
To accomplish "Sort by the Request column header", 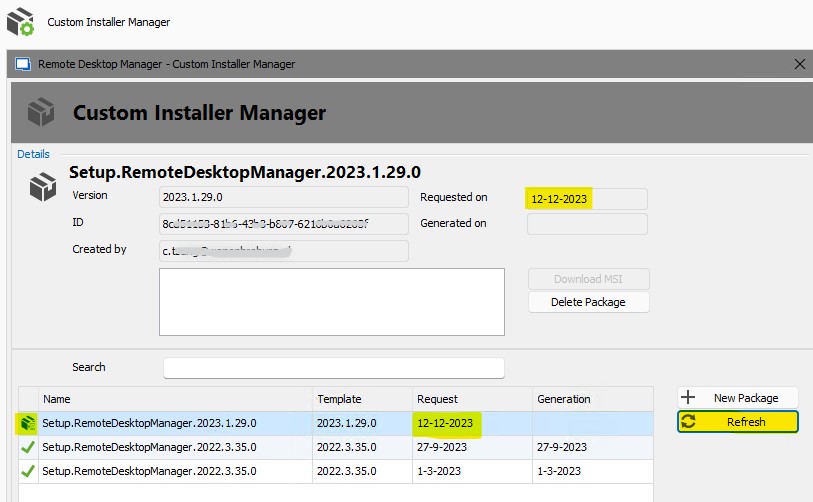I will point(472,399).
